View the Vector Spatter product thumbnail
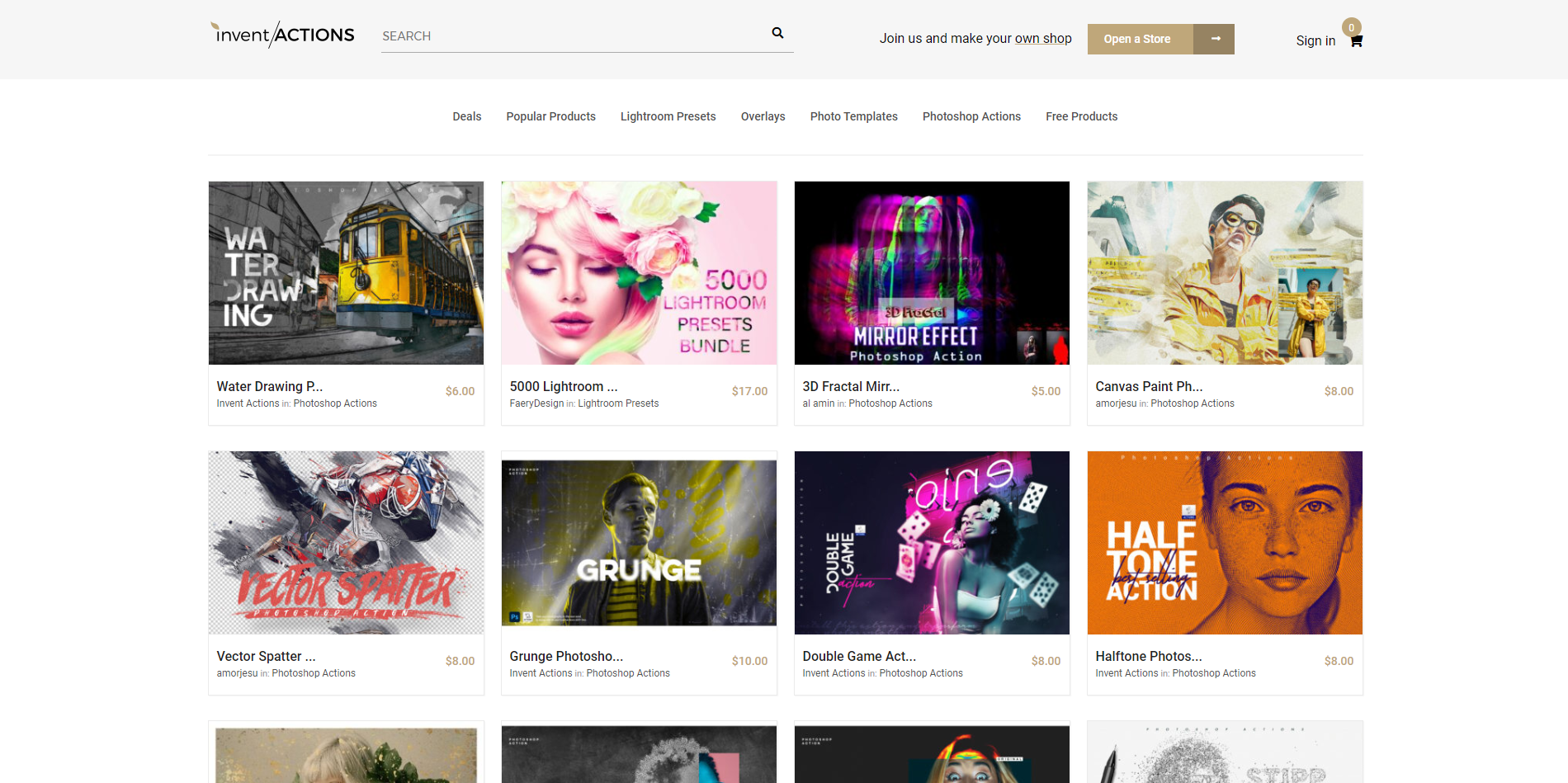Image resolution: width=1568 pixels, height=783 pixels. coord(346,543)
